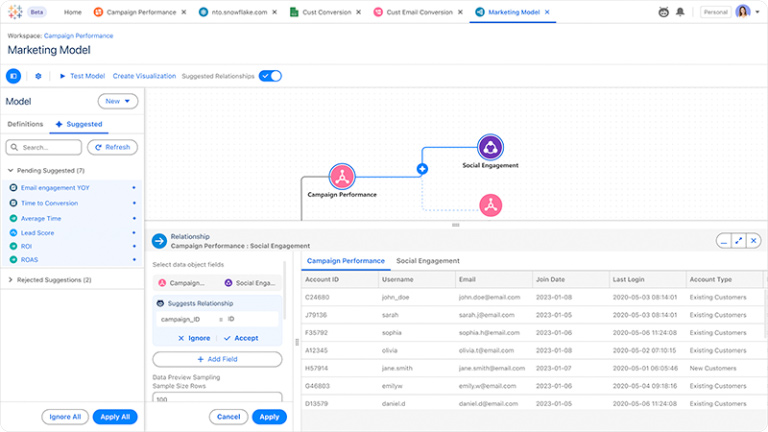The height and width of the screenshot is (432, 768).
Task: Select the unlabeled pink suggested node
Action: 490,205
